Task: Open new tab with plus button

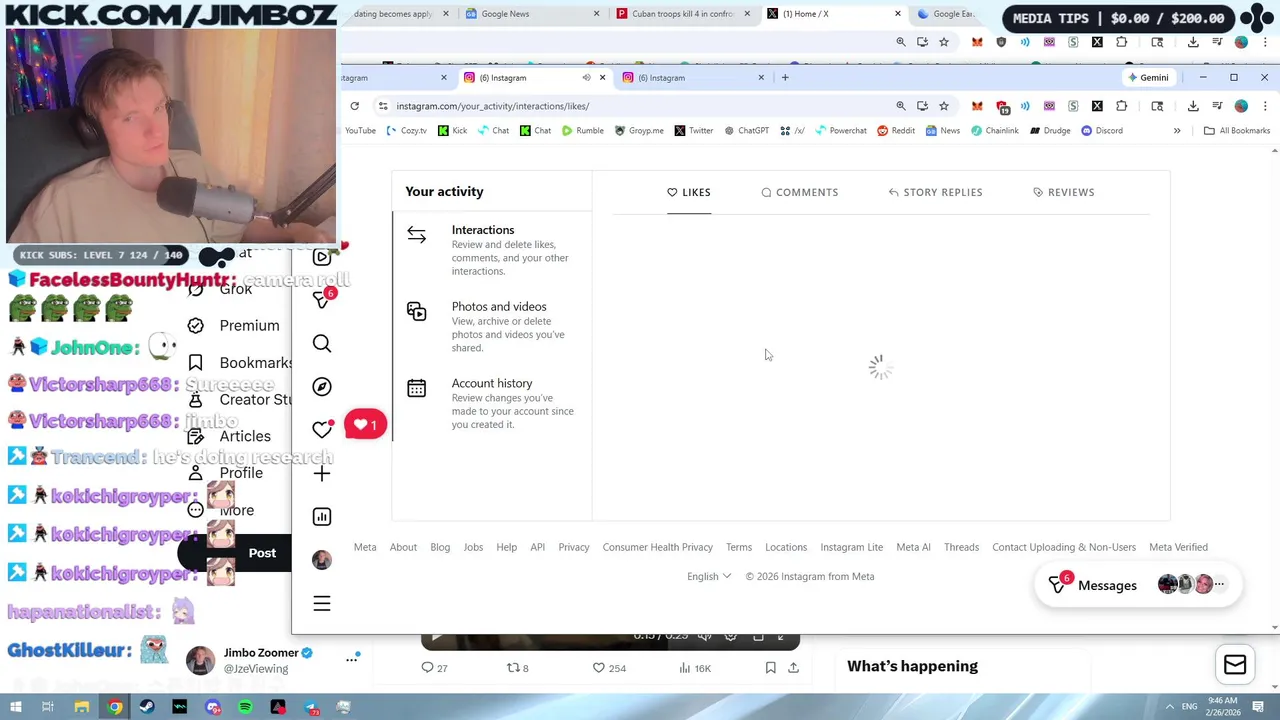Action: (785, 78)
